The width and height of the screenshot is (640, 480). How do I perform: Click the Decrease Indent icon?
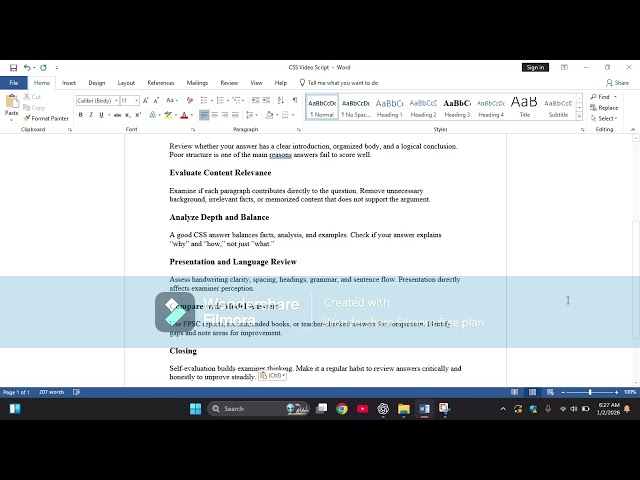click(256, 100)
